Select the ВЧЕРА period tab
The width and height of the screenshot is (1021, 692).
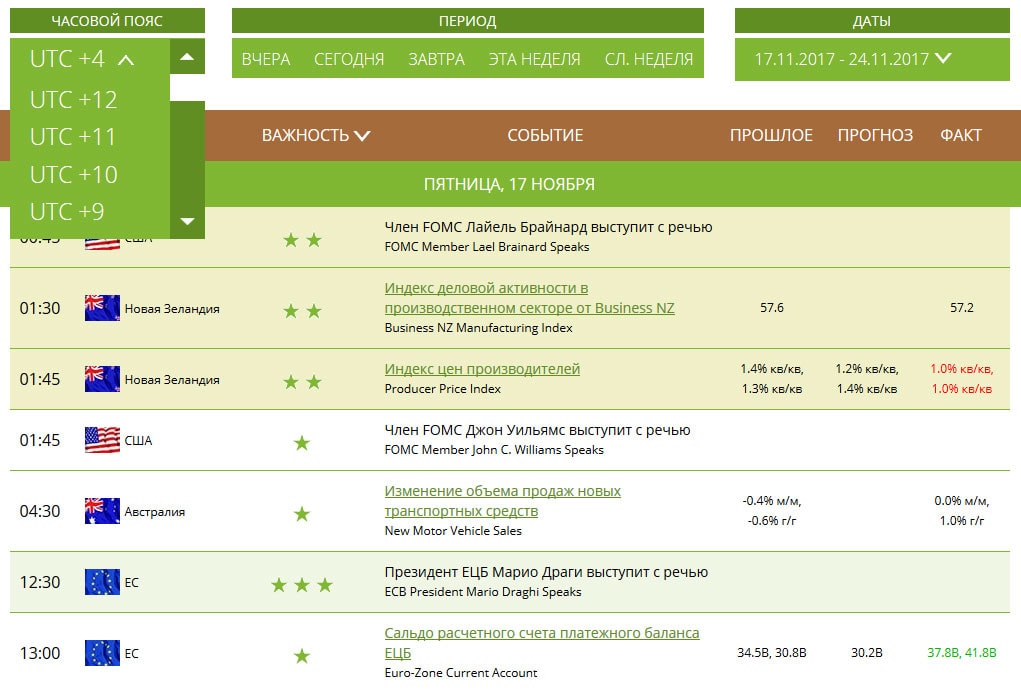(x=266, y=59)
